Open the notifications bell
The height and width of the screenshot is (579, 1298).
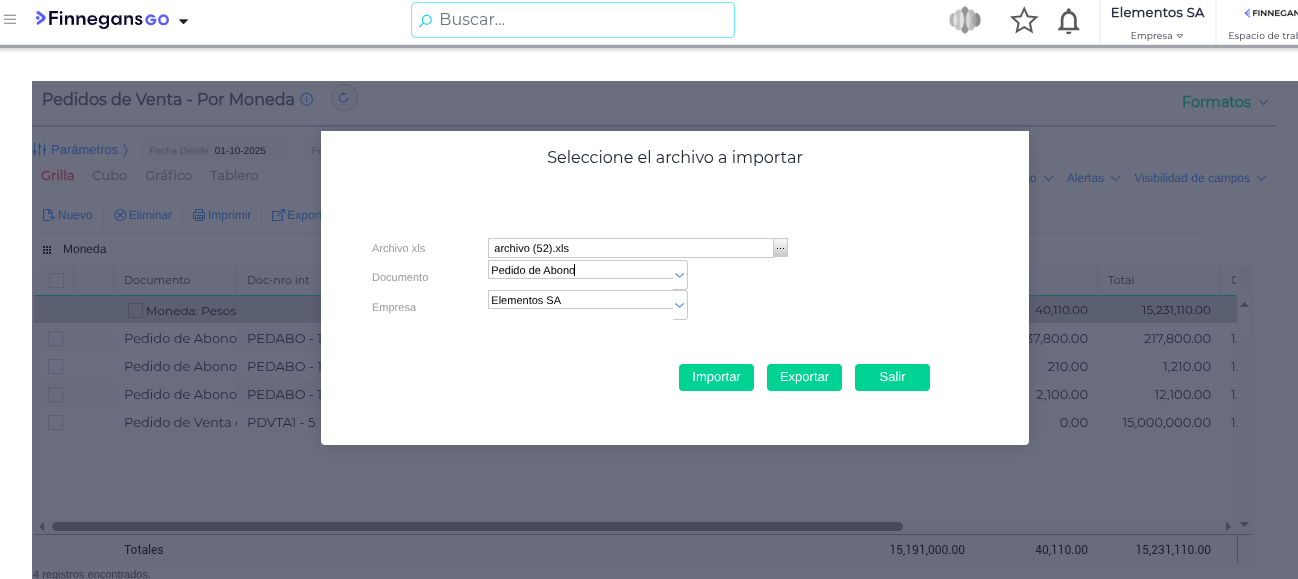point(1068,21)
